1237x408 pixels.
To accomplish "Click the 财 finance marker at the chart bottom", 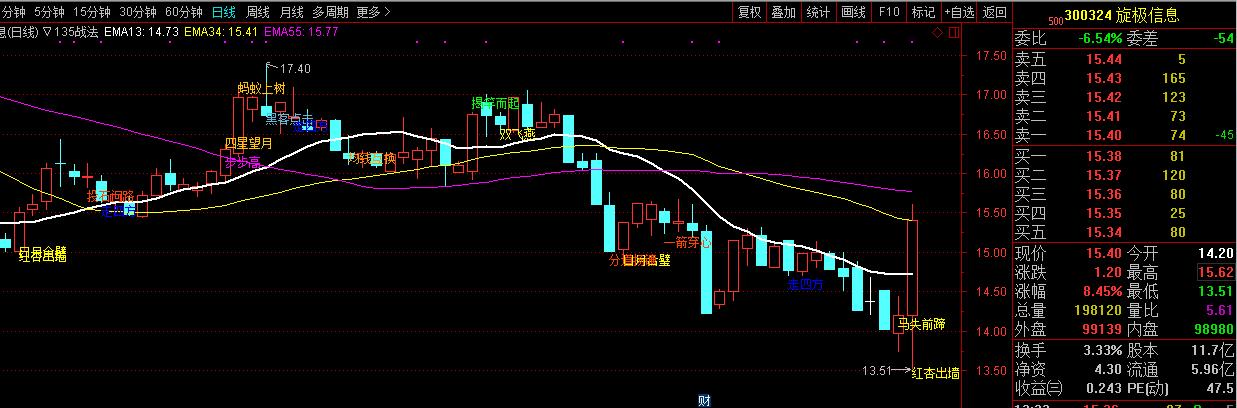I will pos(704,401).
